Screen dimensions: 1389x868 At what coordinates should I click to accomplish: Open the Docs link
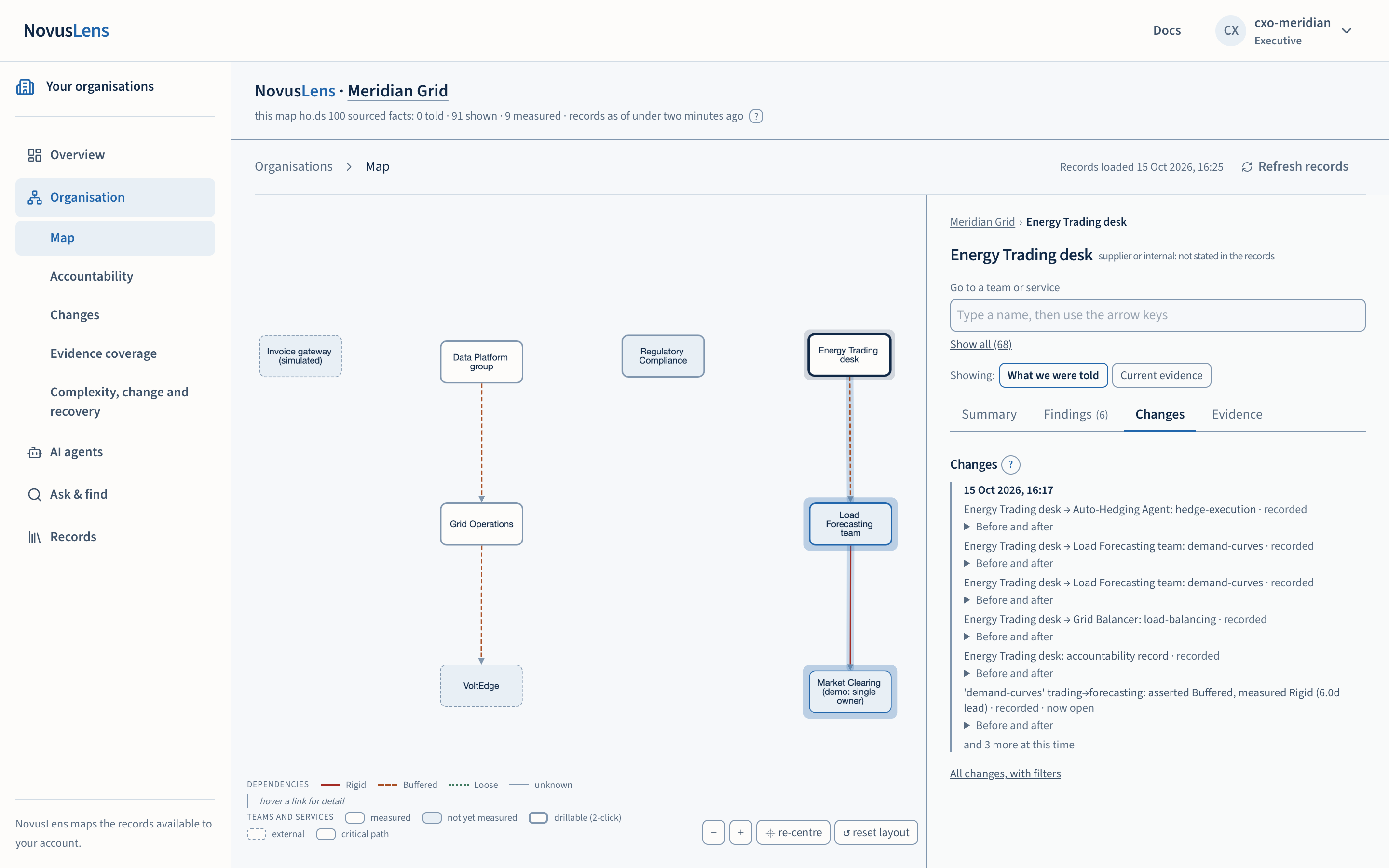point(1167,31)
